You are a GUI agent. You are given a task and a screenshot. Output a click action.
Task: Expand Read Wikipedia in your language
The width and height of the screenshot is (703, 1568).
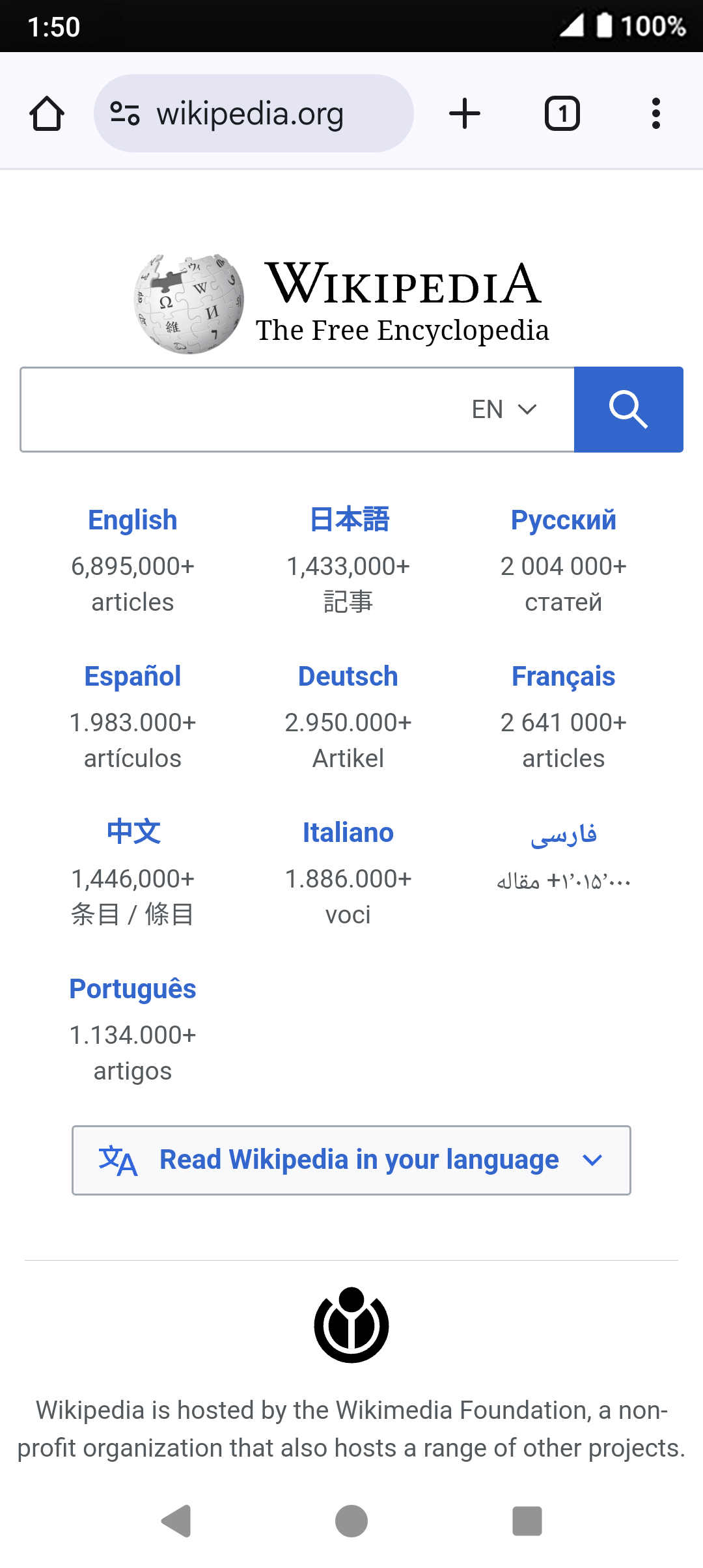pyautogui.click(x=351, y=1160)
